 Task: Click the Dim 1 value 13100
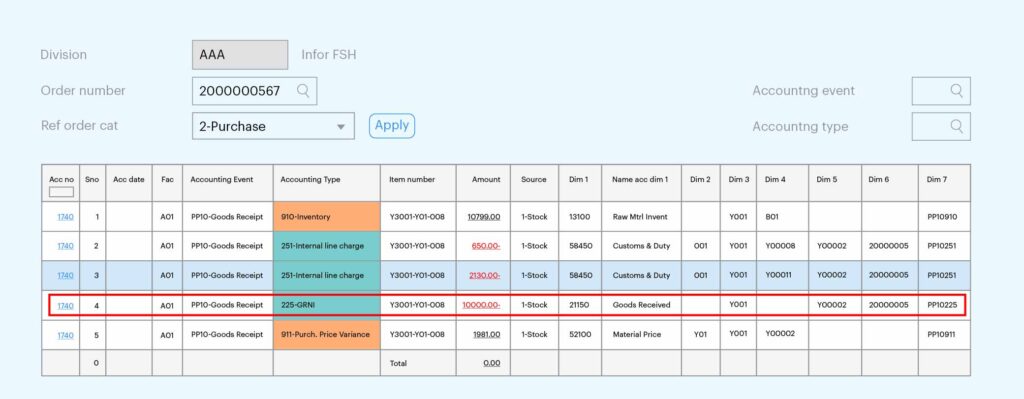pyautogui.click(x=579, y=217)
